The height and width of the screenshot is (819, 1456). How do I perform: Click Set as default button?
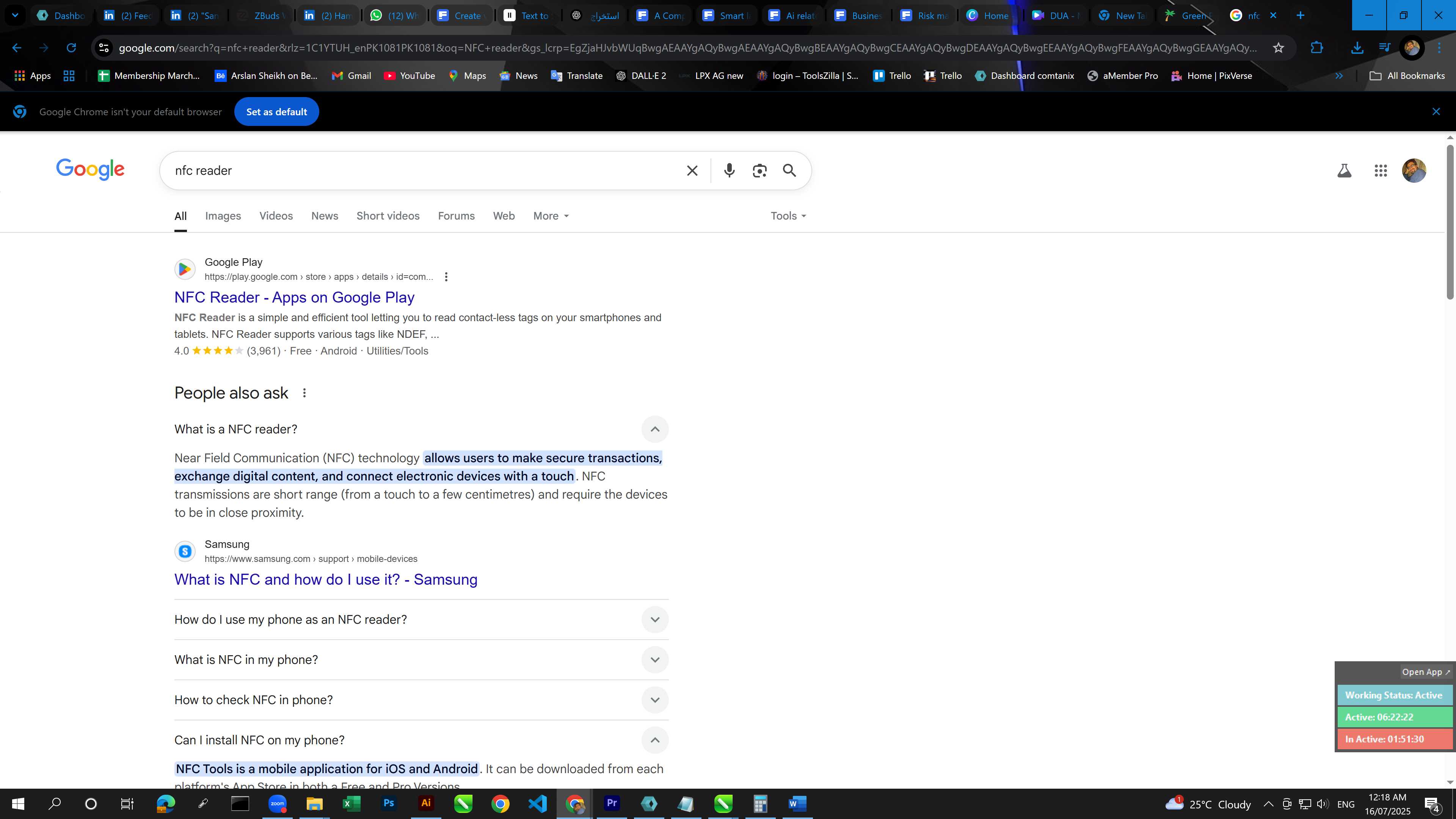276,112
